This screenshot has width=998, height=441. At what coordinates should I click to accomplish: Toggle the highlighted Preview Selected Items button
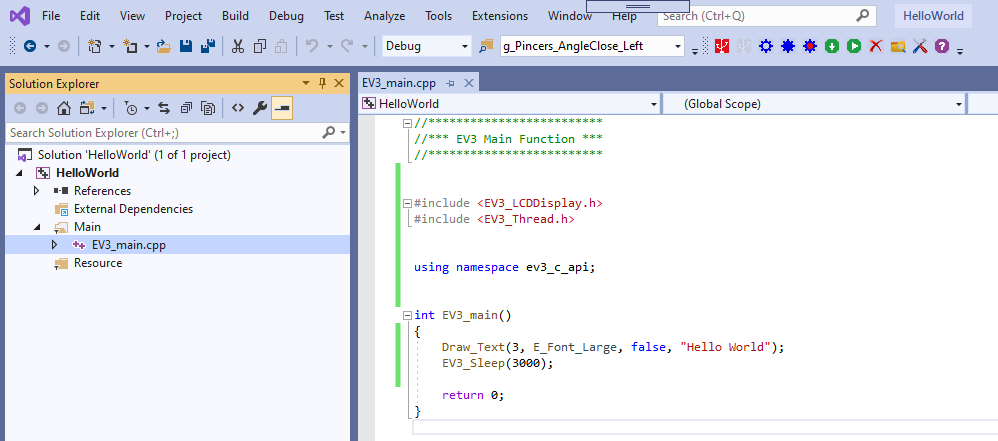[281, 108]
